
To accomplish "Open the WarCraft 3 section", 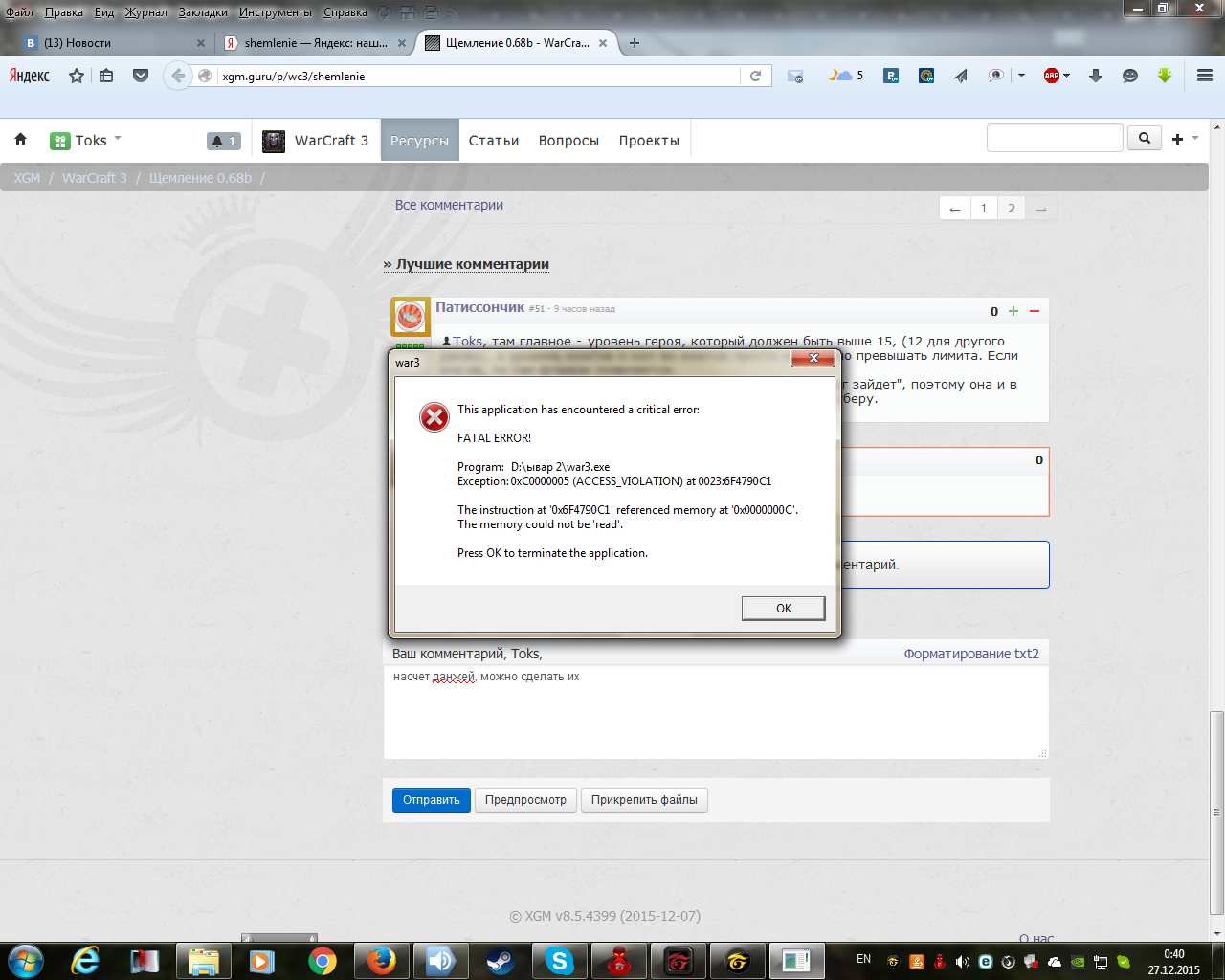I will coord(316,141).
